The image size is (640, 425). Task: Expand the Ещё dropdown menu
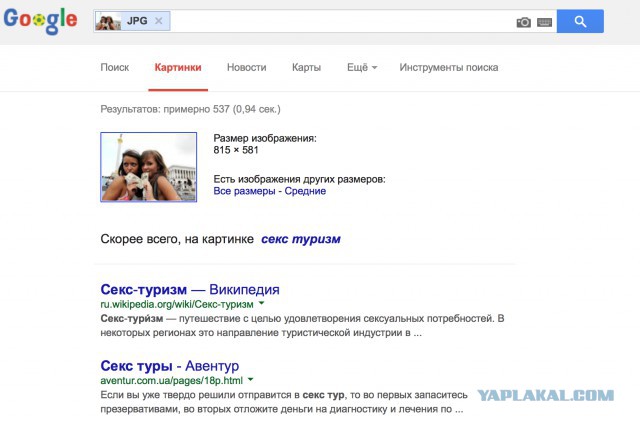pyautogui.click(x=362, y=67)
